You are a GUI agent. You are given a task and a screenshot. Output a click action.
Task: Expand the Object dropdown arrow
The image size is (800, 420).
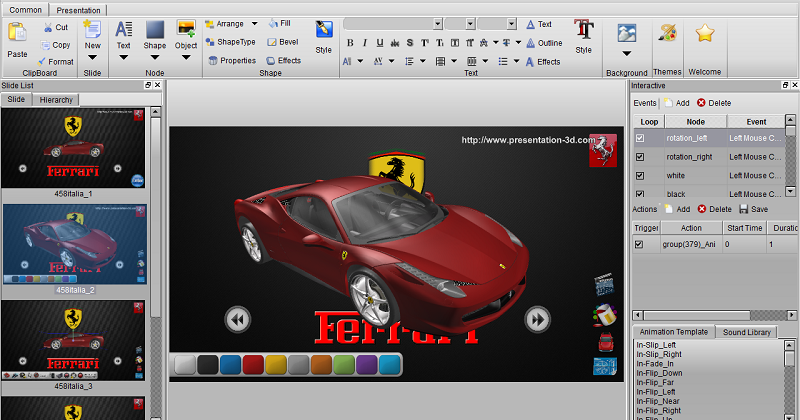tap(186, 58)
